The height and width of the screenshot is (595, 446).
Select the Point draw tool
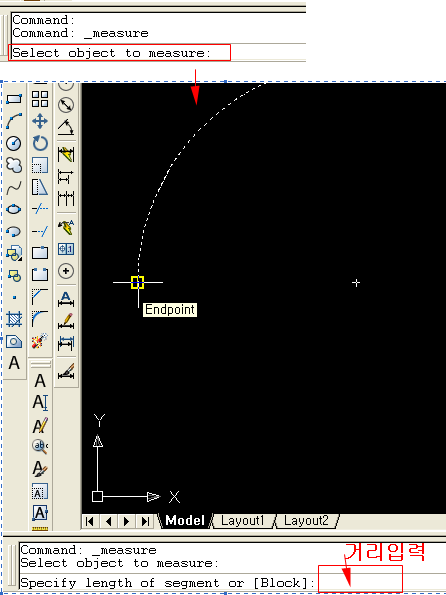[14, 297]
